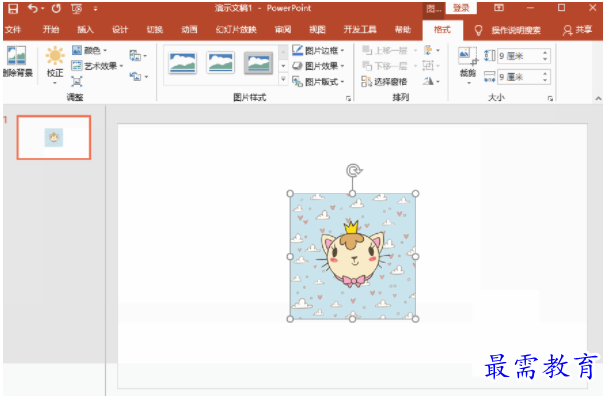This screenshot has height=398, width=606.
Task: Start the slideshow from the quick-access icon
Action: [77, 9]
